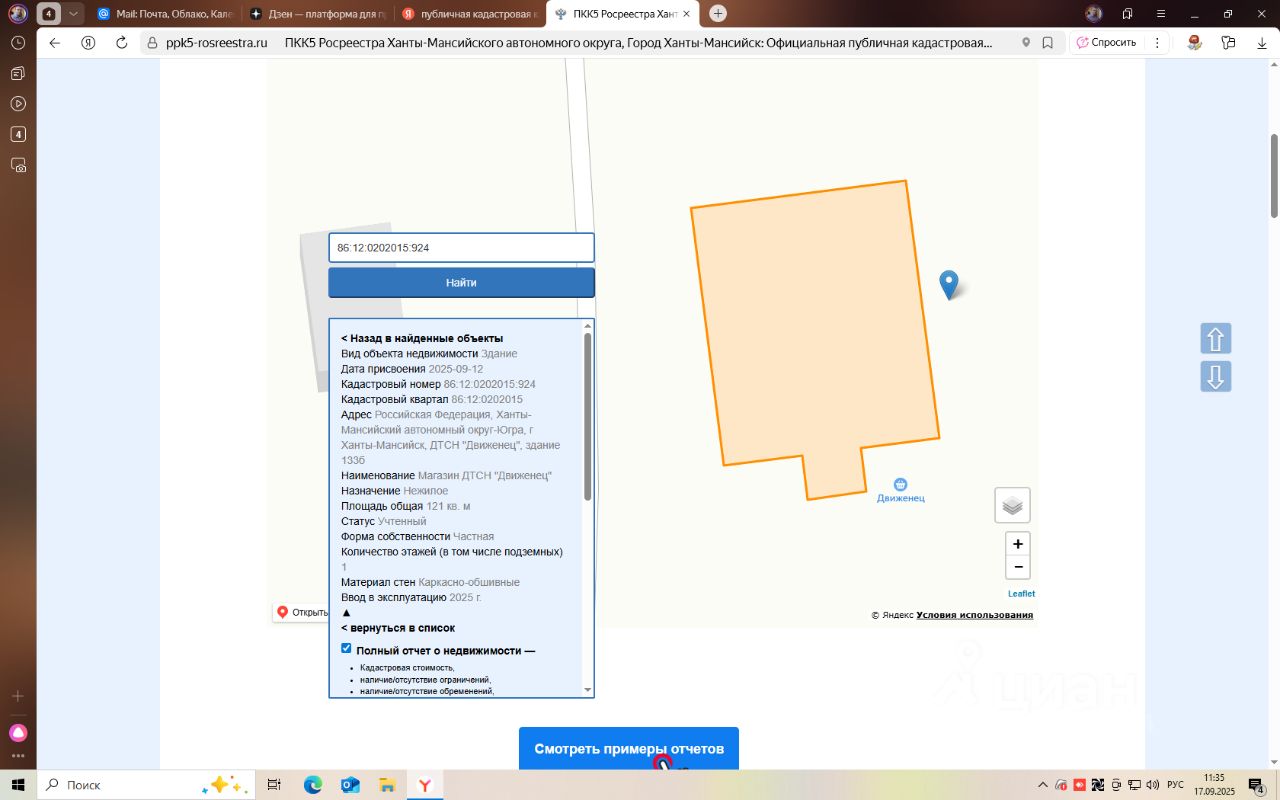1280x800 pixels.
Task: Open the notification center icon
Action: (x=1259, y=785)
